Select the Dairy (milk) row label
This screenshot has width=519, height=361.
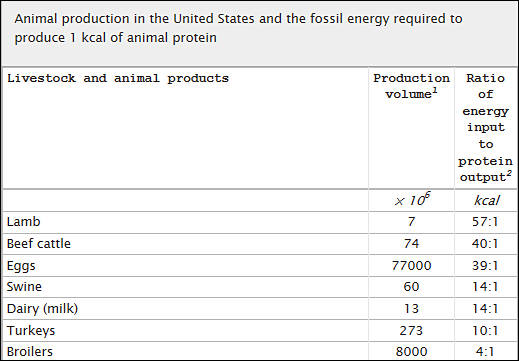tap(42, 309)
